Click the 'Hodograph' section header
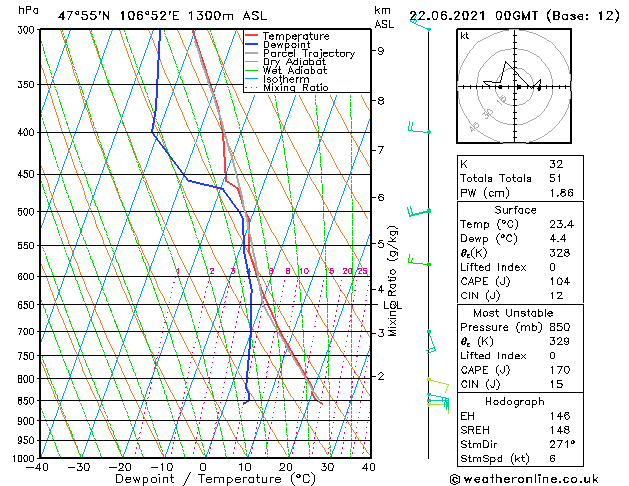The height and width of the screenshot is (486, 629). (x=515, y=402)
